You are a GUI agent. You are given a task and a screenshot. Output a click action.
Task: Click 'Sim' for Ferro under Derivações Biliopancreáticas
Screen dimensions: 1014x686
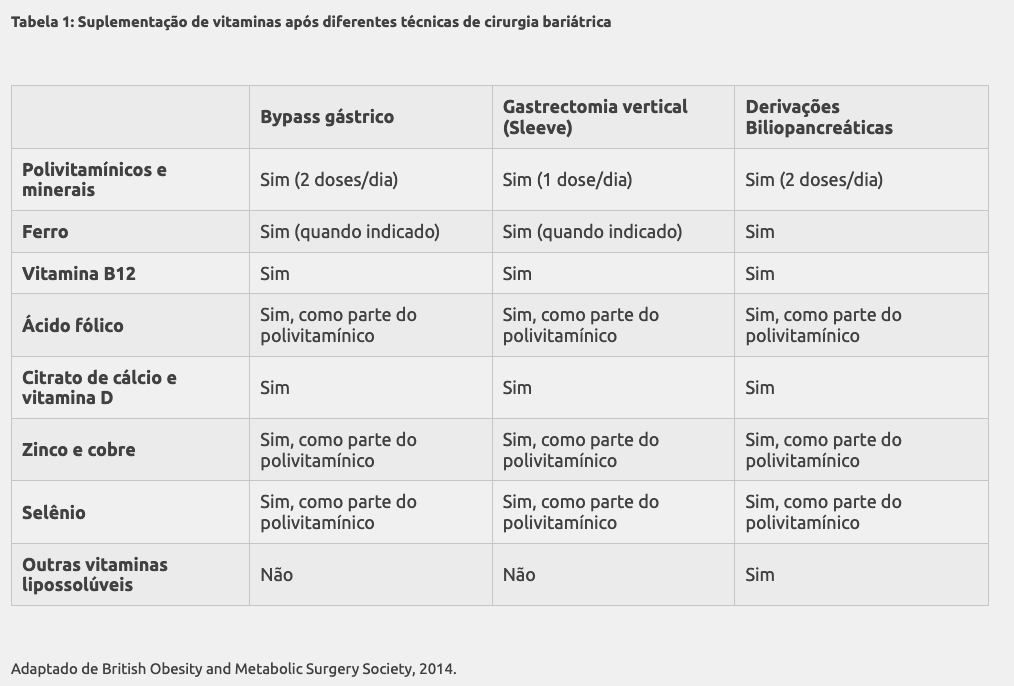pos(759,231)
